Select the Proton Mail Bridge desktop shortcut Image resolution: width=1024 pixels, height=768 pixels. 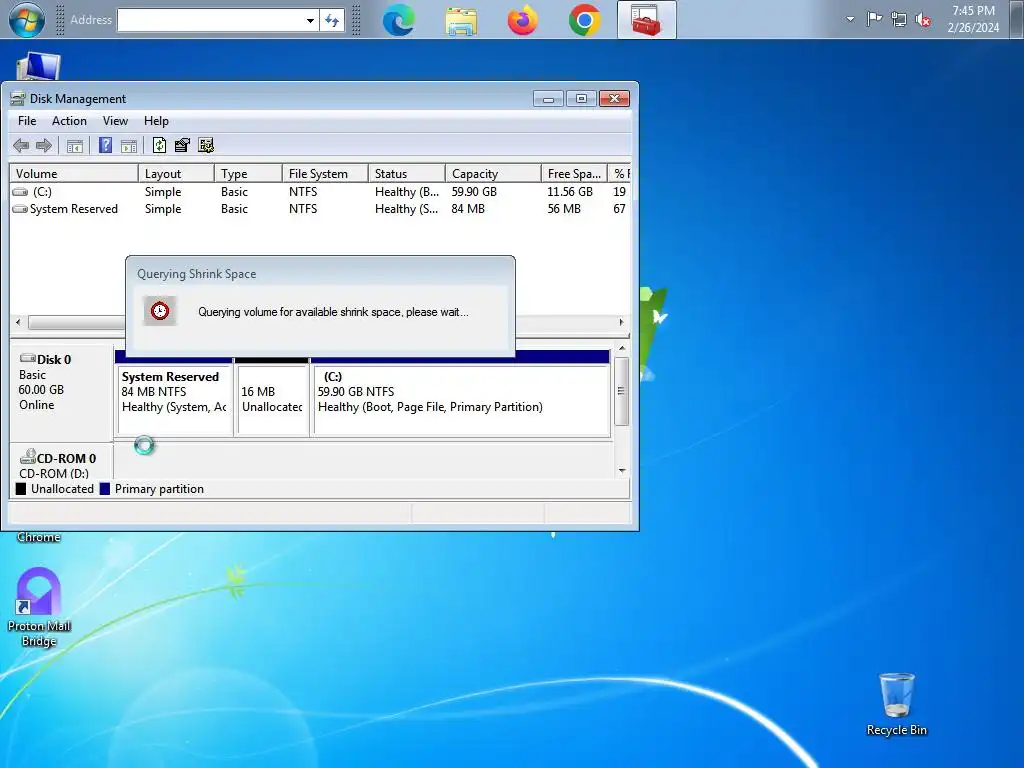point(39,607)
